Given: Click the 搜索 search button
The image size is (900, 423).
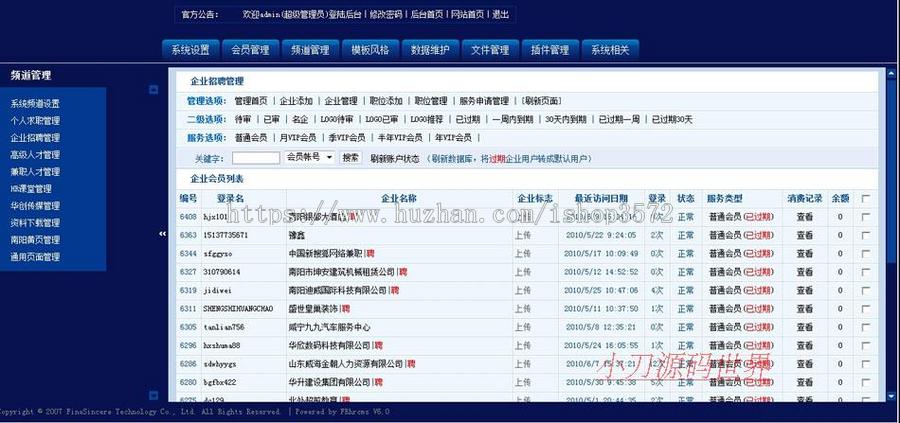Looking at the screenshot, I should (x=351, y=157).
